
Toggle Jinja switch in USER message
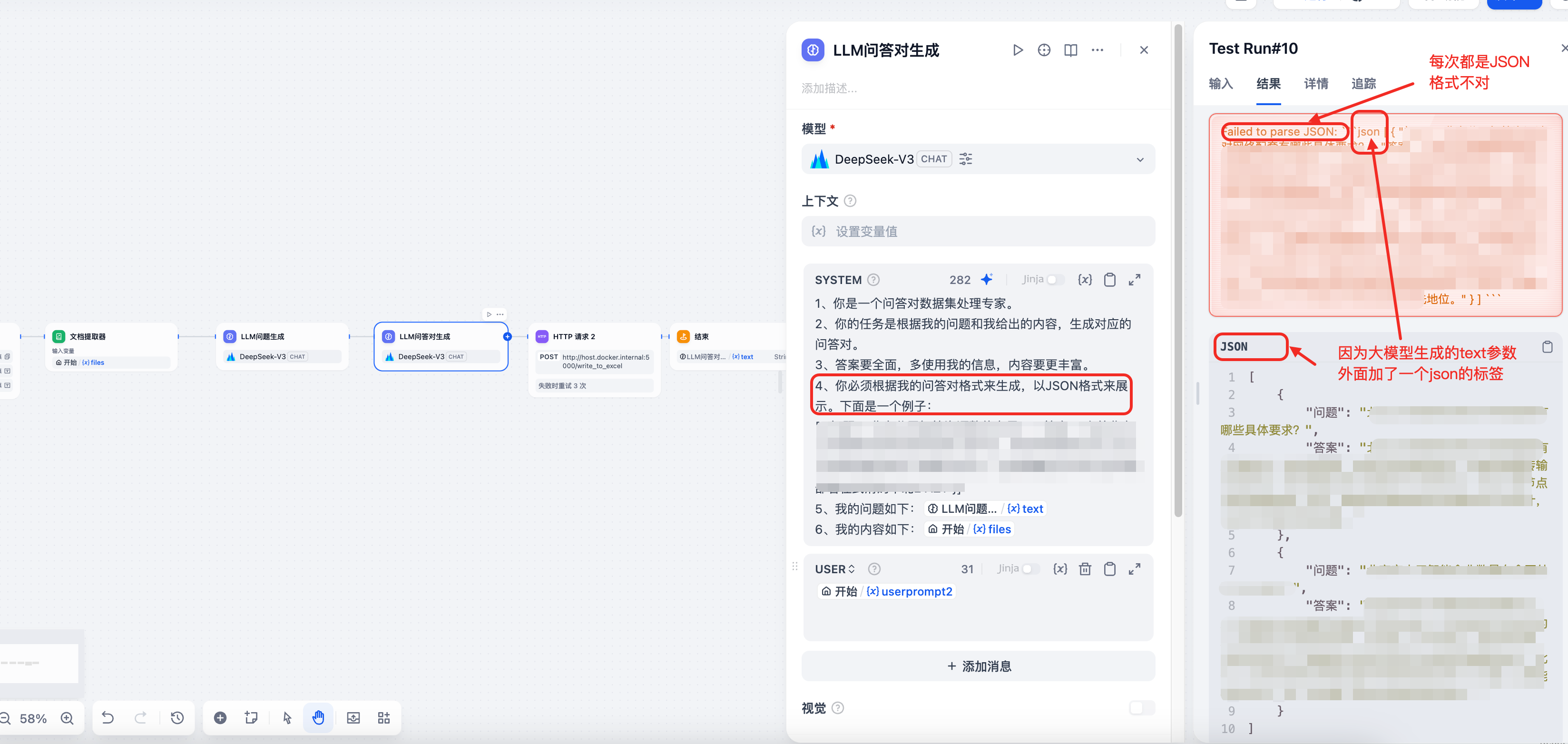(x=1030, y=568)
